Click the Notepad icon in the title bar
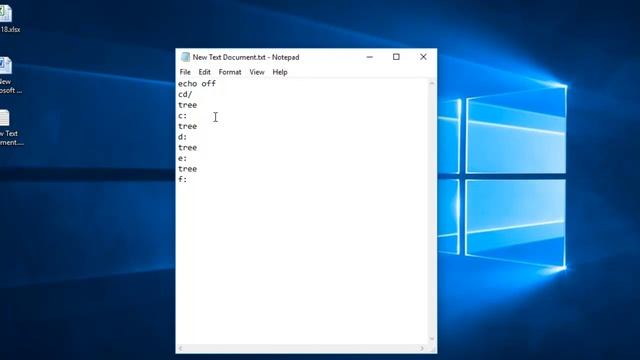The width and height of the screenshot is (640, 360). (185, 57)
